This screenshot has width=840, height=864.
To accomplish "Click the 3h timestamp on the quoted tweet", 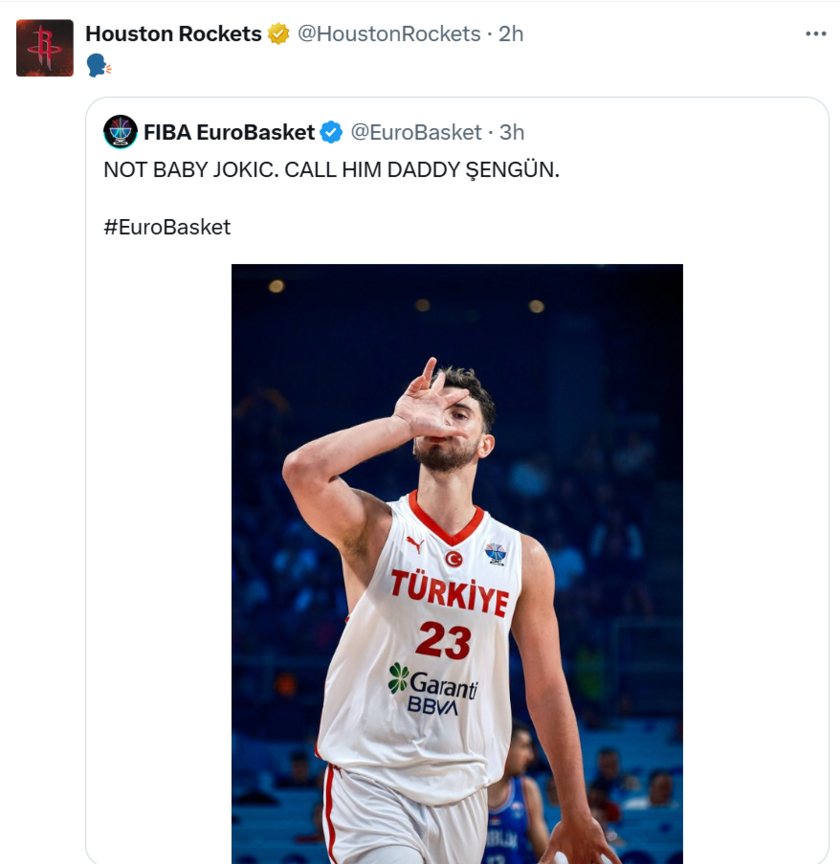I will (x=512, y=132).
